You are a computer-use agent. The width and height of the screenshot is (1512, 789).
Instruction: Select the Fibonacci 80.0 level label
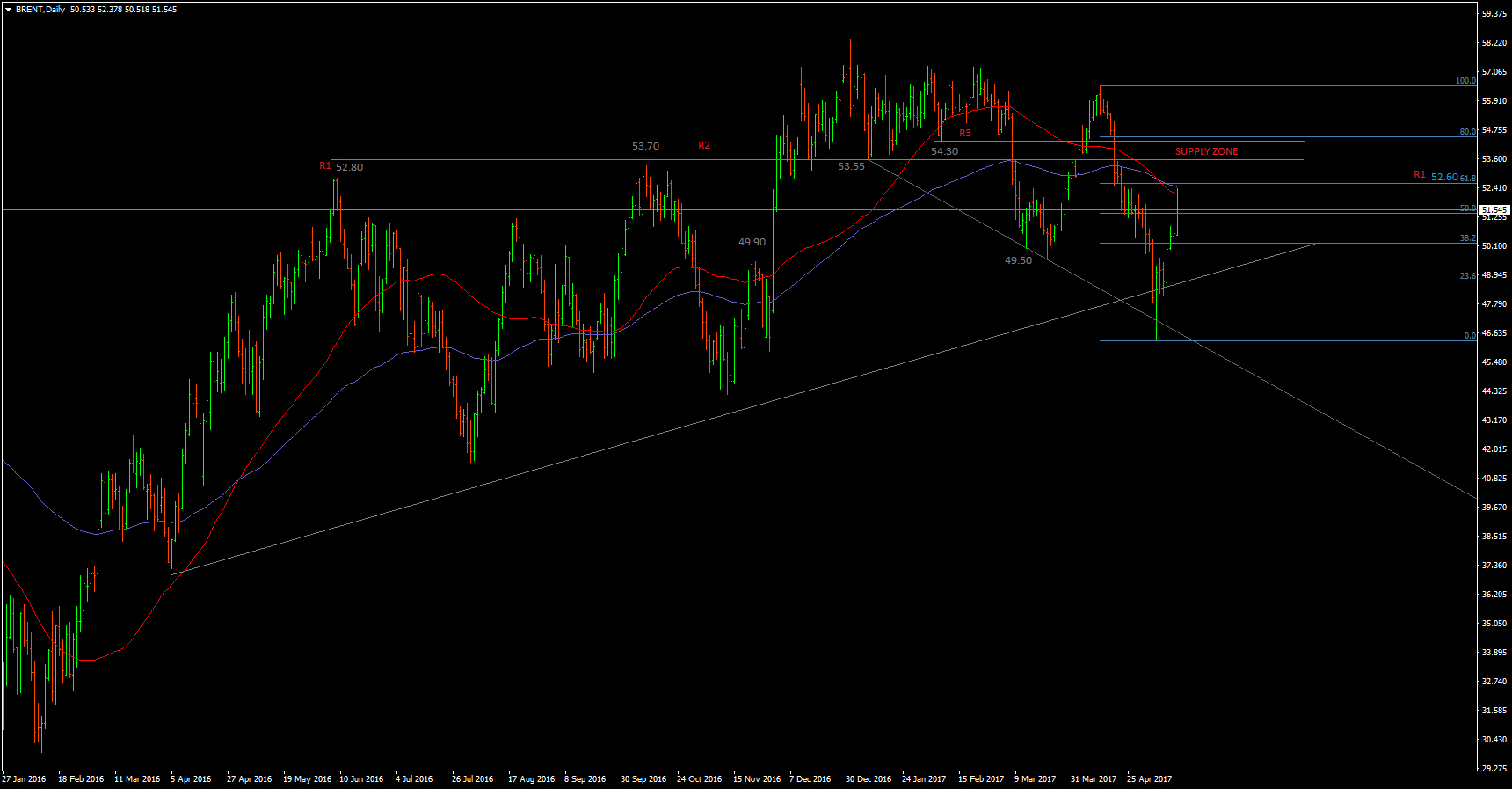tap(1467, 132)
